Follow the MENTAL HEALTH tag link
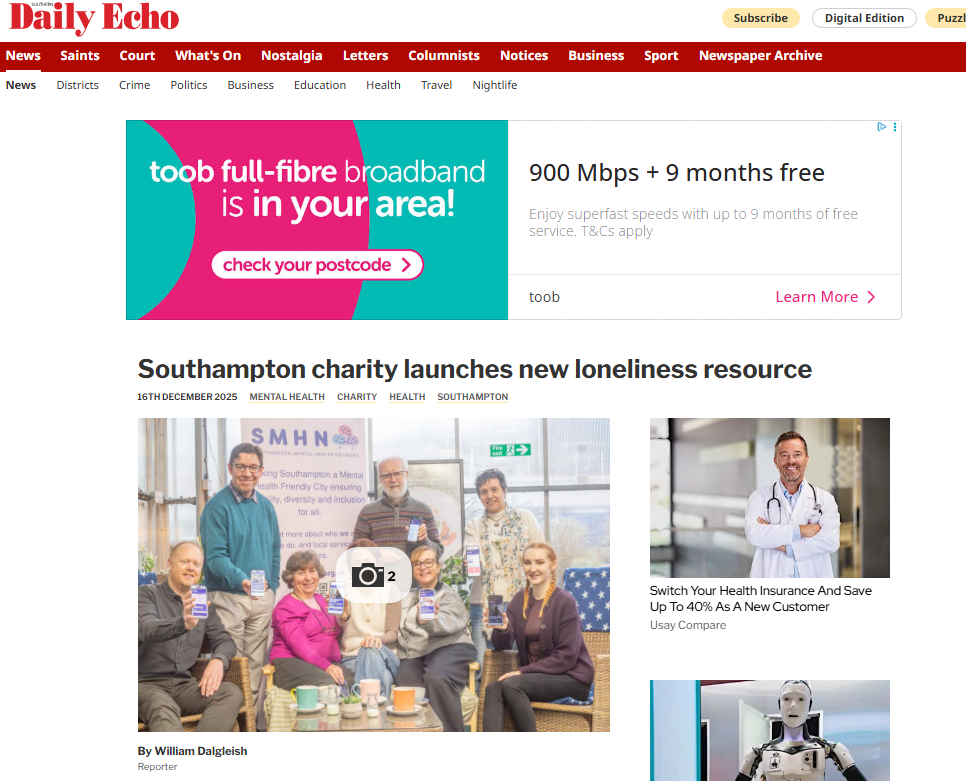 (287, 397)
